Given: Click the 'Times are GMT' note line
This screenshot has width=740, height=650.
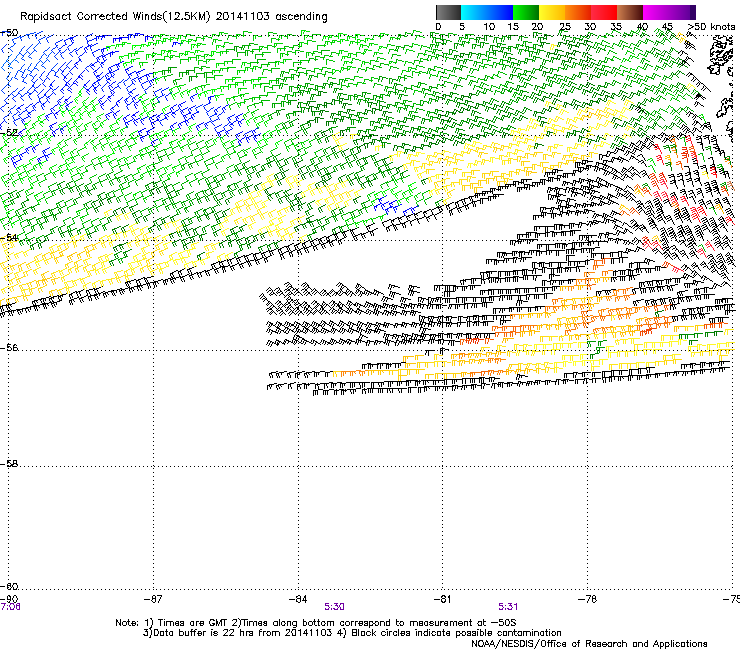Looking at the screenshot, I should point(316,623).
